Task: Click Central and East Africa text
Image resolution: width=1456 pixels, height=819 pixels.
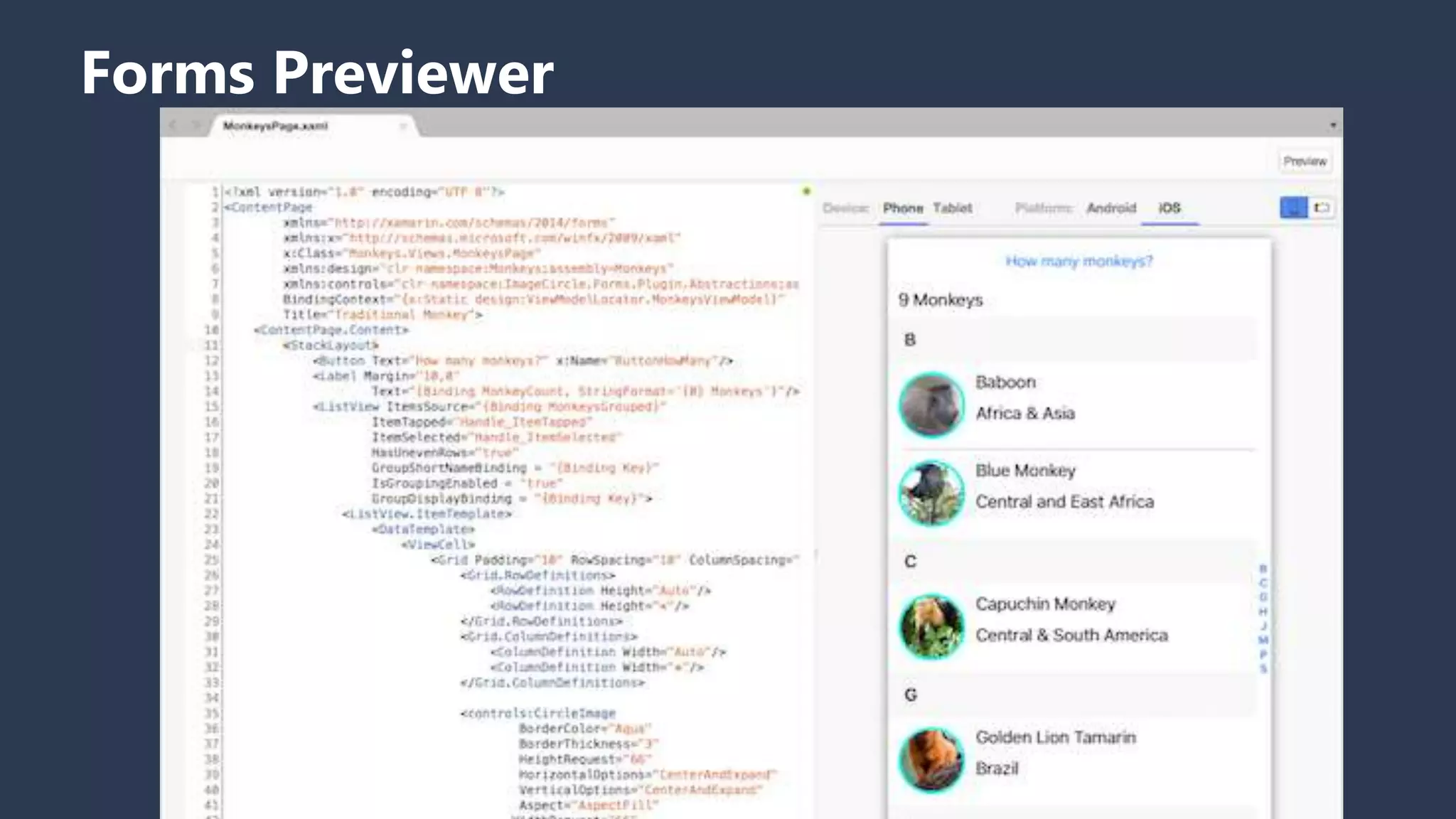Action: (x=1064, y=502)
